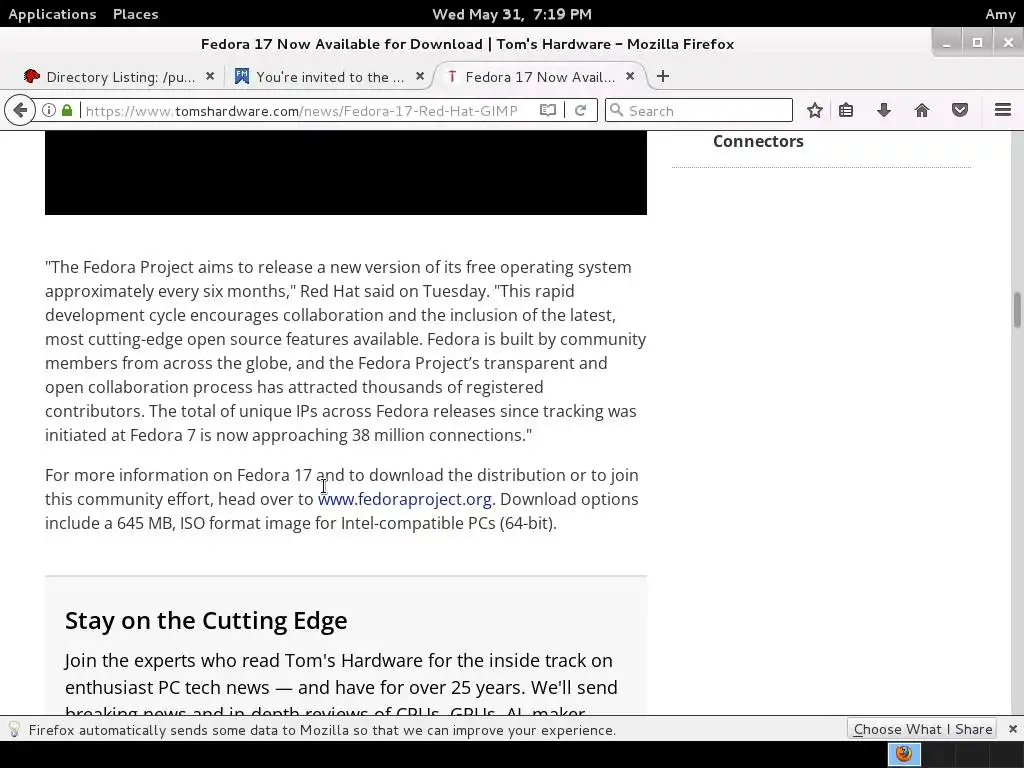This screenshot has width=1024, height=768.
Task: Go to the Home page icon
Action: (921, 110)
